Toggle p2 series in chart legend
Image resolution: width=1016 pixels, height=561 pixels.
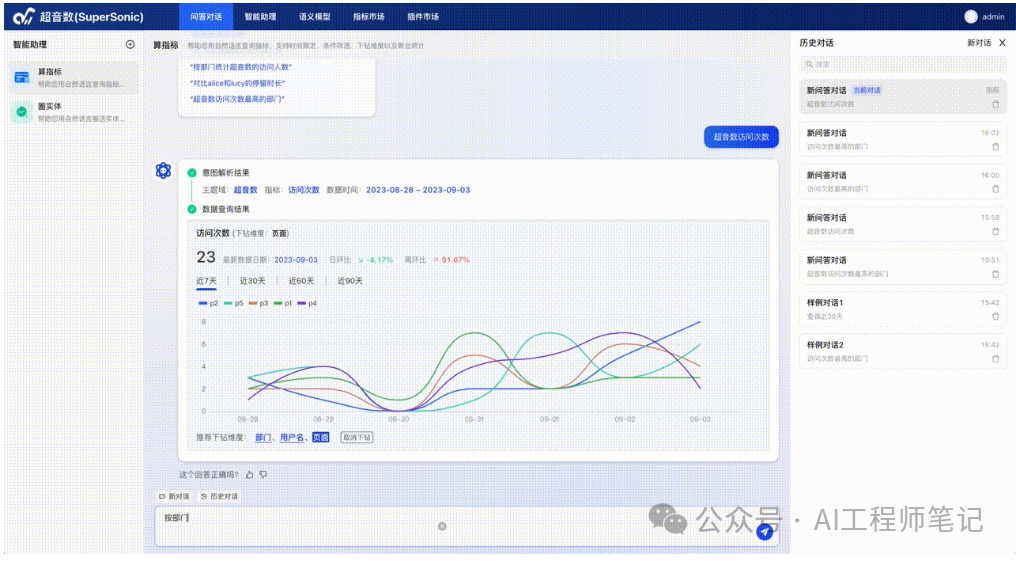tap(209, 303)
